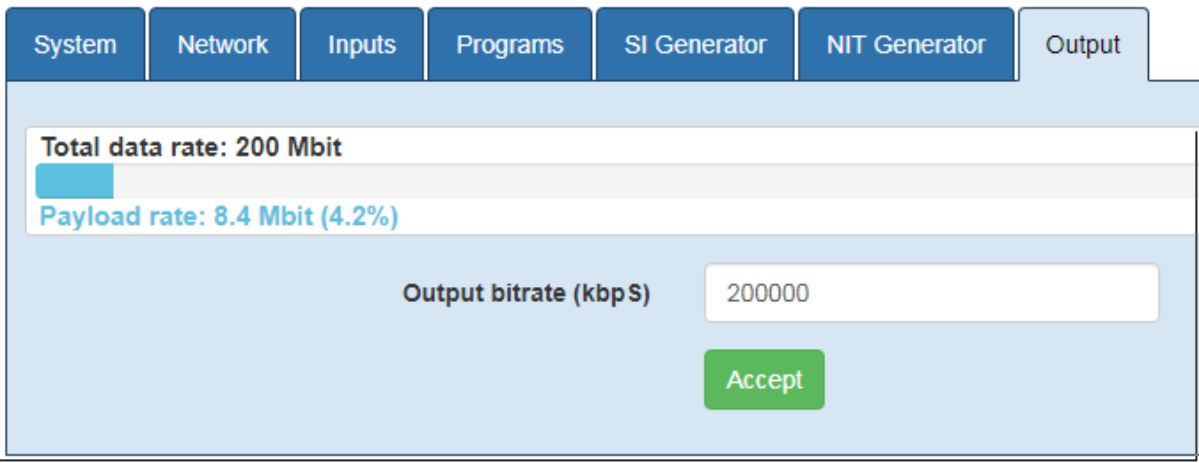Click the 200000 value in the bitrate box
Screen dimensions: 1199x463
coord(768,293)
